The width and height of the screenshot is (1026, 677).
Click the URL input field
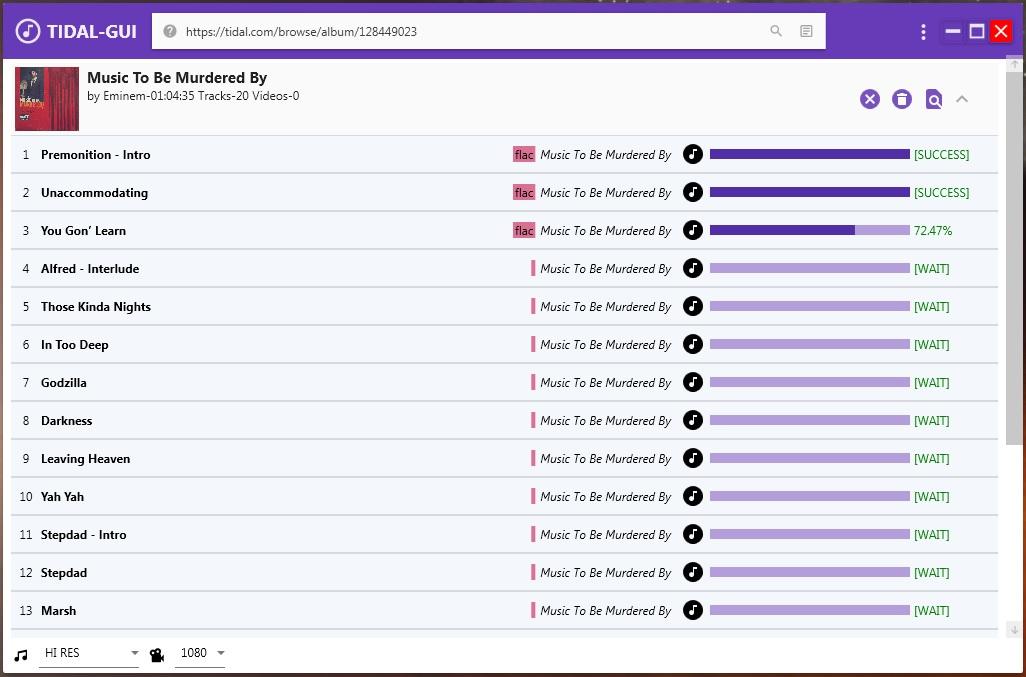coord(470,31)
